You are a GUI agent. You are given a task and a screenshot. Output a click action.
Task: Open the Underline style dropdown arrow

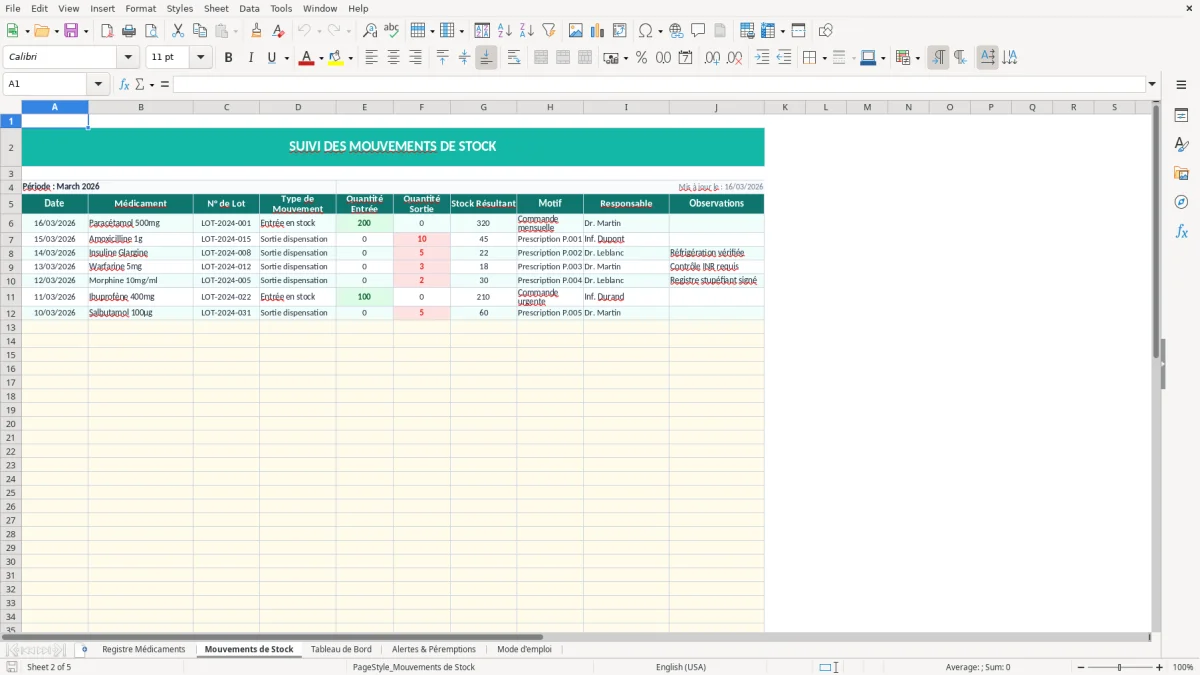286,58
